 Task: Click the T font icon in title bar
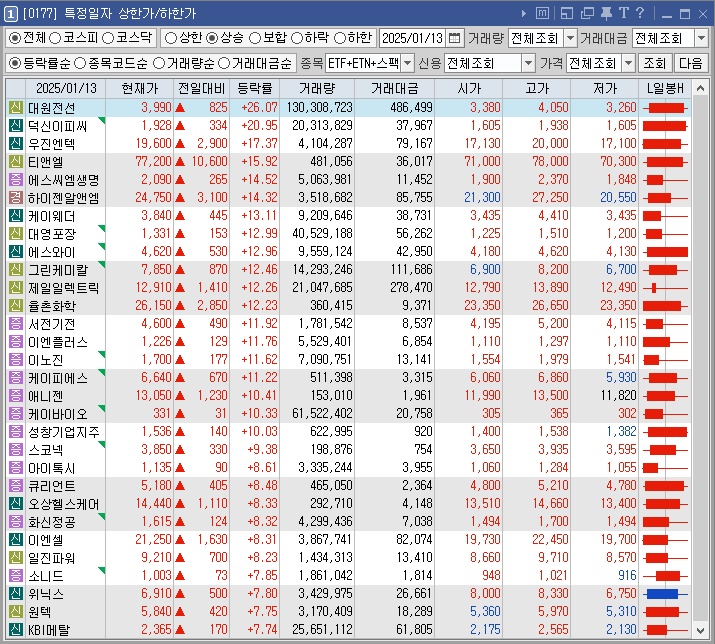623,13
